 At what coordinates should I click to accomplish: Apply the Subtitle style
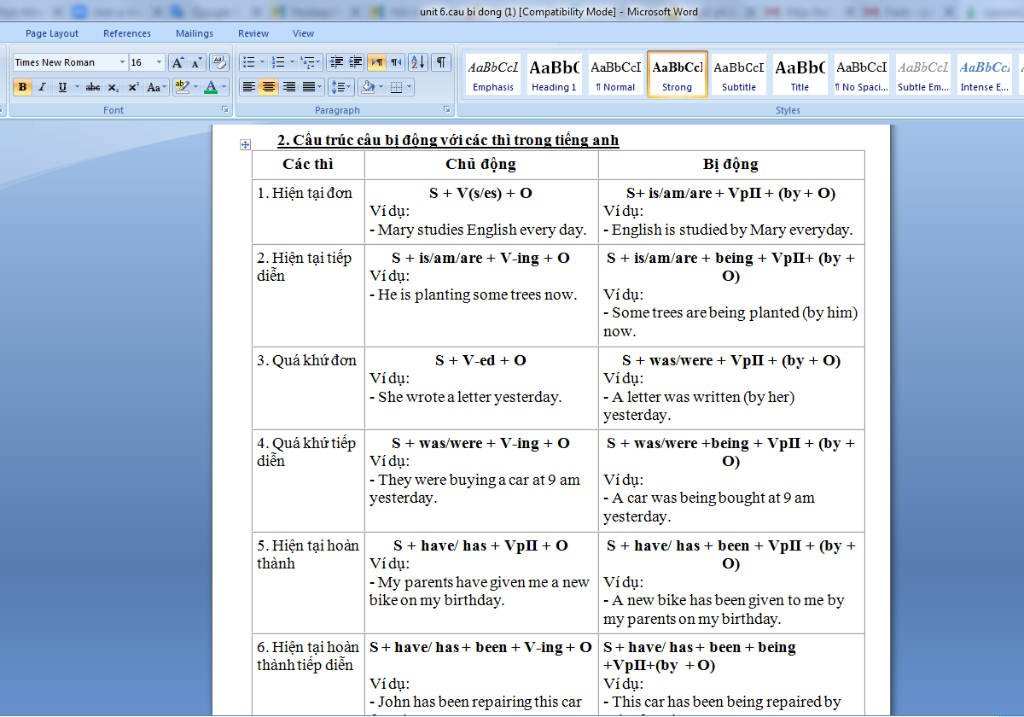pos(739,75)
